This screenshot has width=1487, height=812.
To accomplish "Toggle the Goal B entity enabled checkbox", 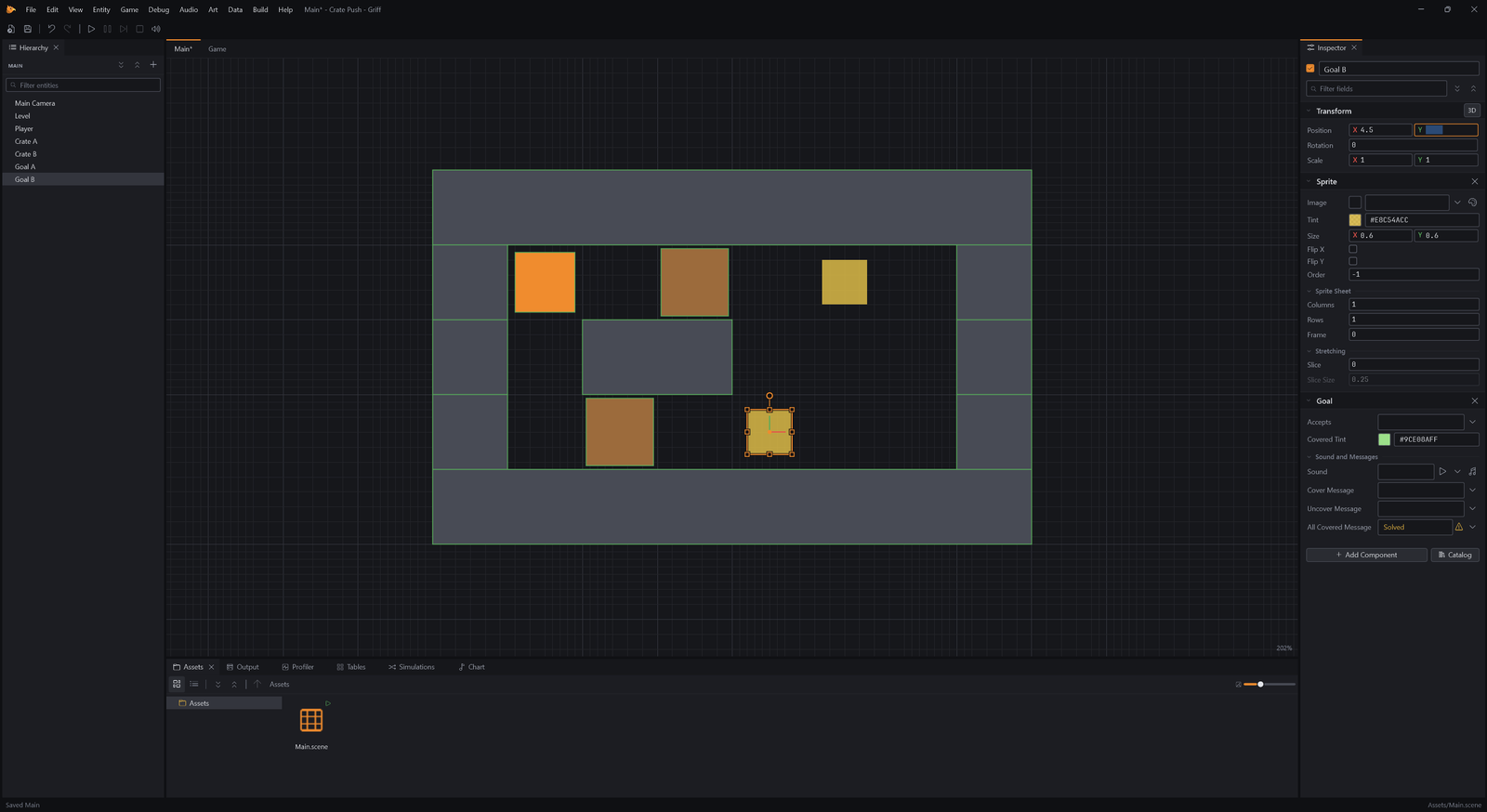I will 1310,69.
